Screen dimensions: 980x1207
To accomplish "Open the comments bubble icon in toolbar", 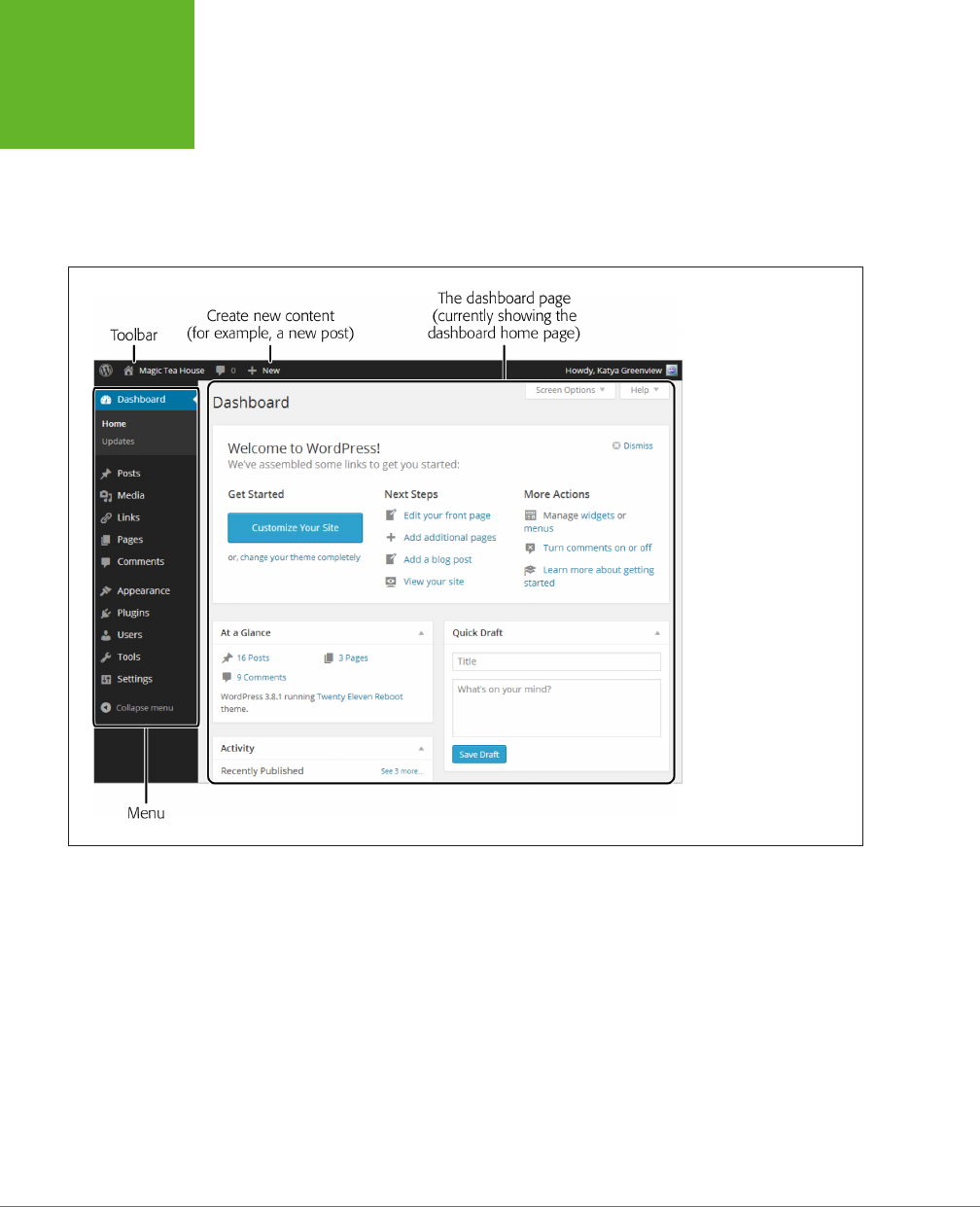I will point(221,371).
